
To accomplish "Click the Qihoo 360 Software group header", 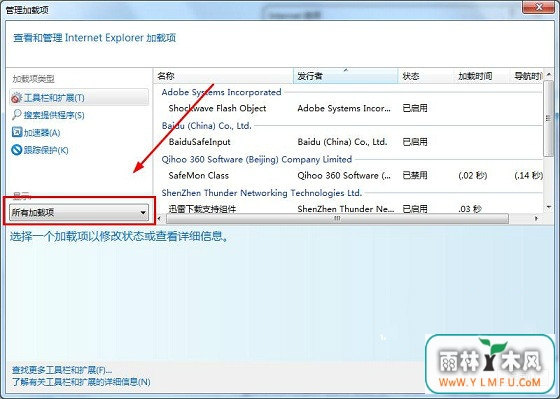I will tap(256, 159).
